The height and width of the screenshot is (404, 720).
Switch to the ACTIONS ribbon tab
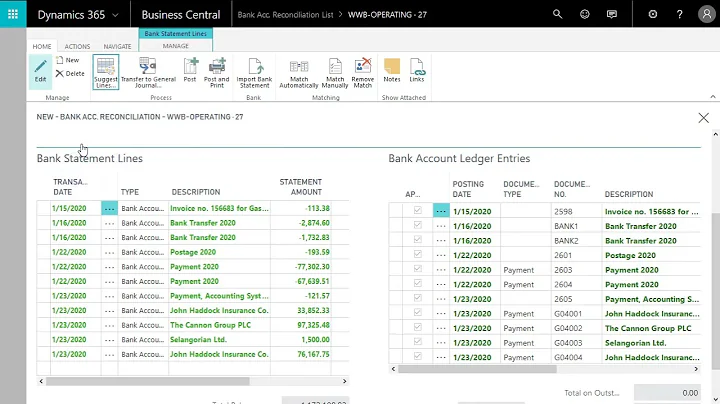tap(77, 46)
